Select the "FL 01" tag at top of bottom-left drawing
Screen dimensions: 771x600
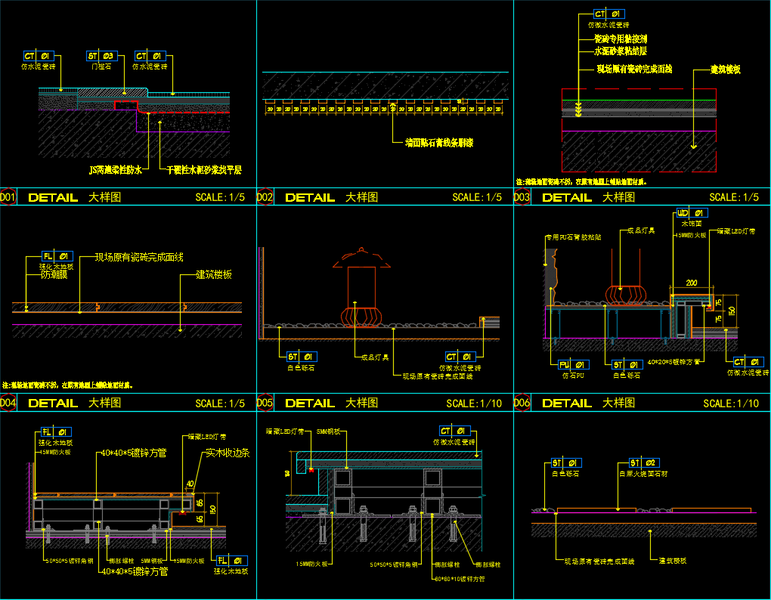[57, 432]
